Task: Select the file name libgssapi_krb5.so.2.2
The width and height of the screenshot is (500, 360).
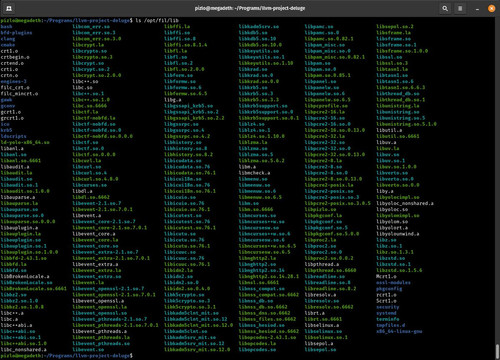Action: click(x=194, y=118)
